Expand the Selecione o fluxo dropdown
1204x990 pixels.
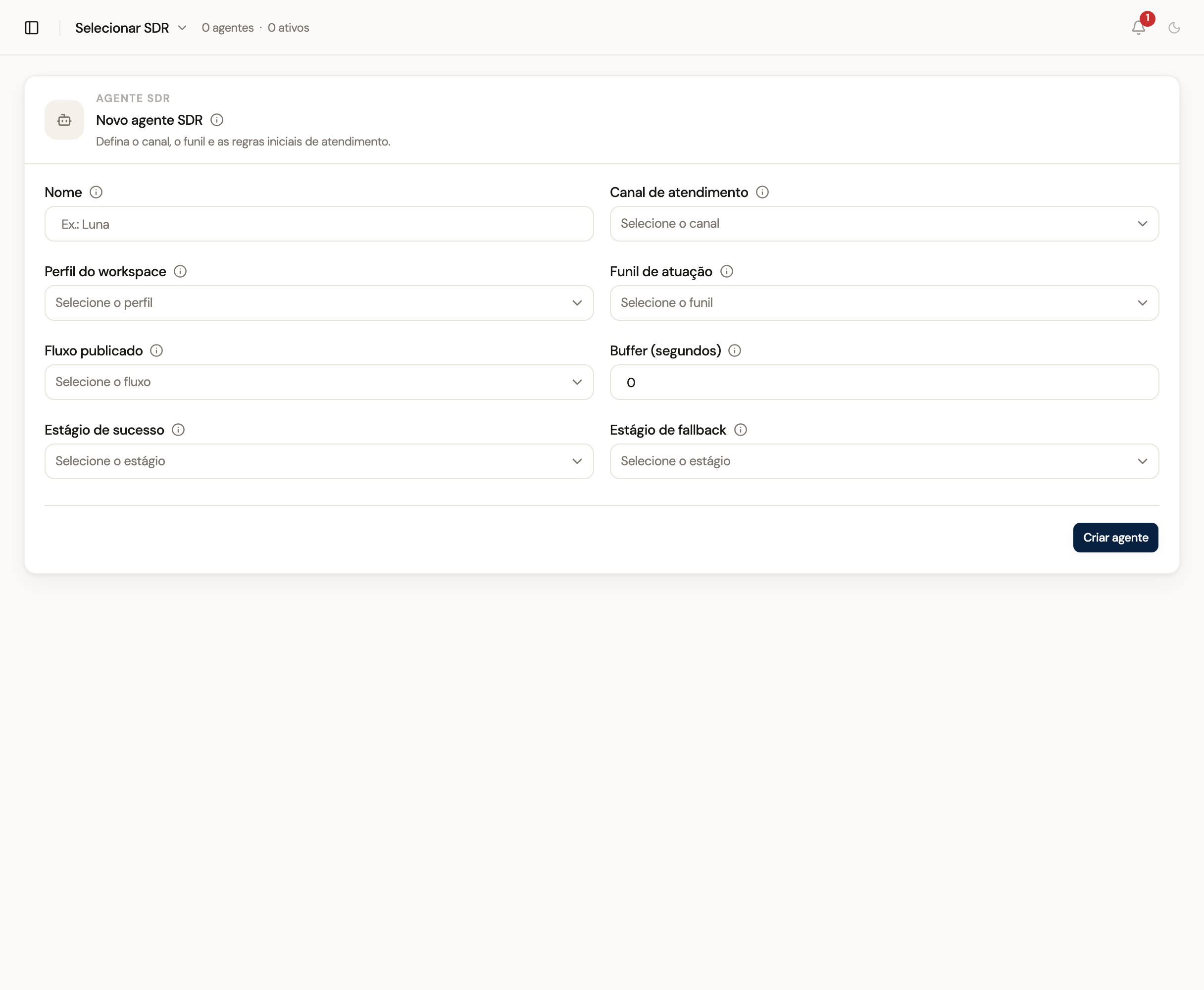(x=319, y=382)
